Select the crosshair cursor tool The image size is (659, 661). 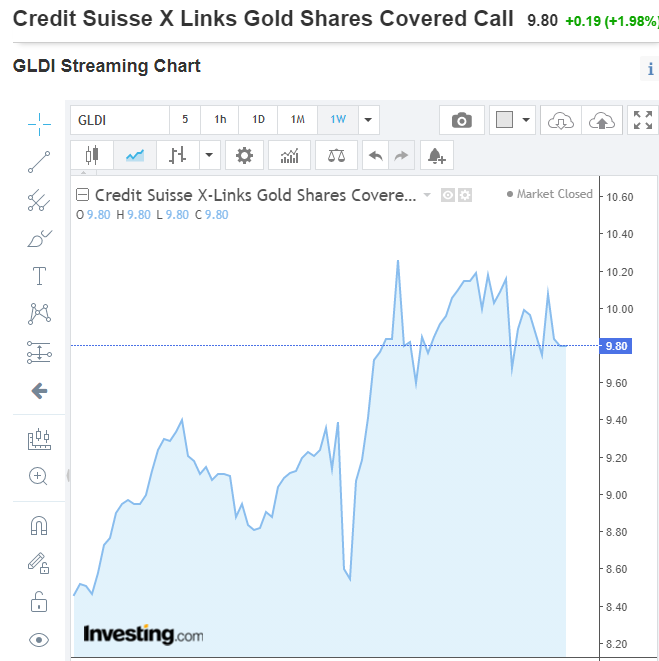[39, 124]
